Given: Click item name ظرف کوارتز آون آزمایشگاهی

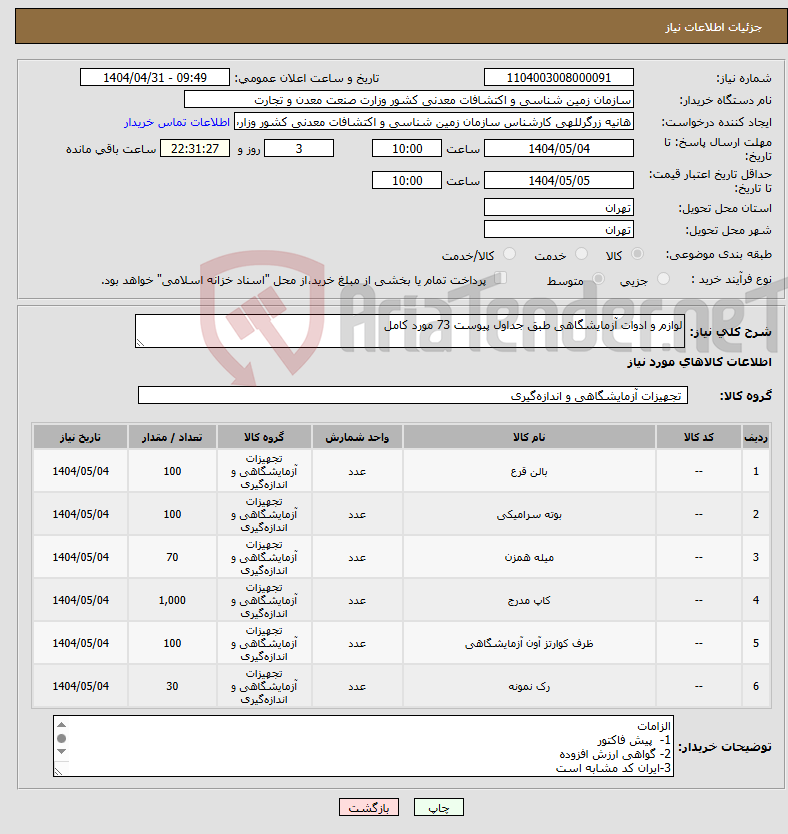Looking at the screenshot, I should coord(529,644).
